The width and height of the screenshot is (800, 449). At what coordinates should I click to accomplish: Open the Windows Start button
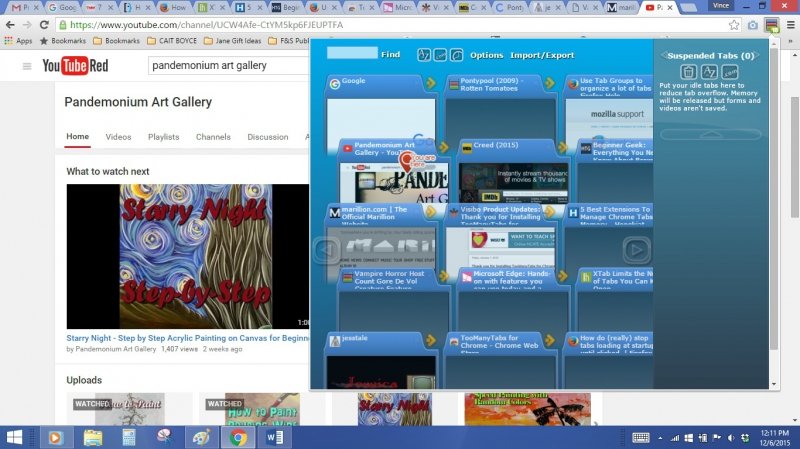coord(14,437)
